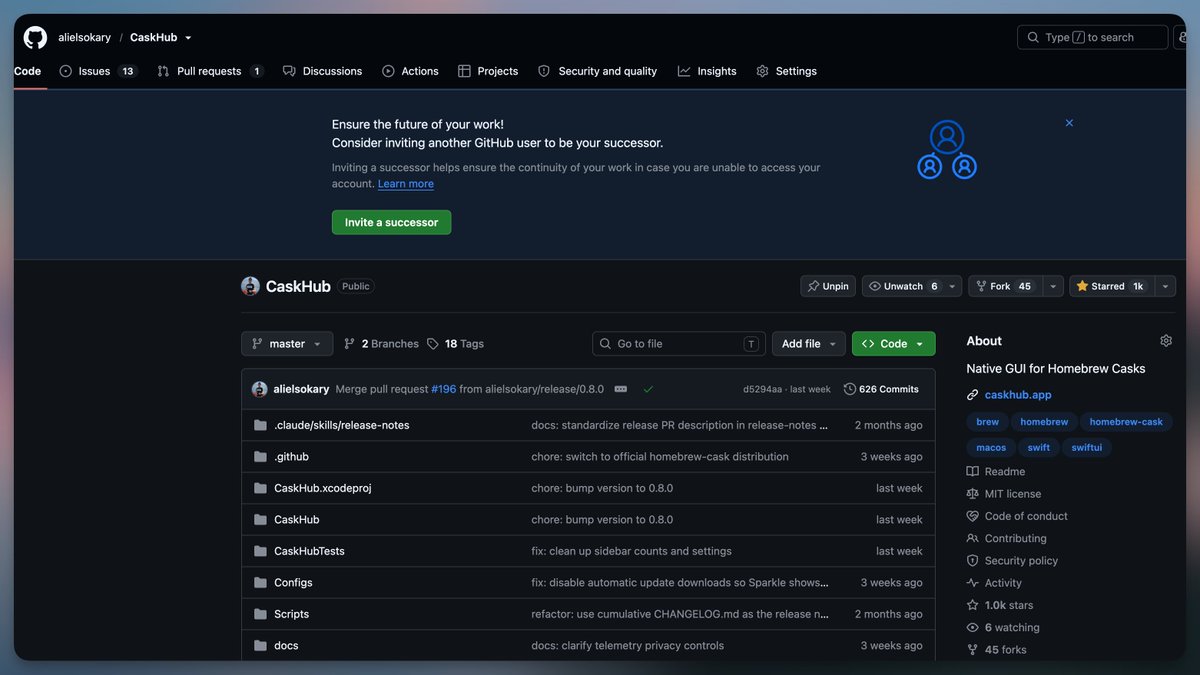
Task: Open the Discussions tab
Action: pyautogui.click(x=322, y=71)
